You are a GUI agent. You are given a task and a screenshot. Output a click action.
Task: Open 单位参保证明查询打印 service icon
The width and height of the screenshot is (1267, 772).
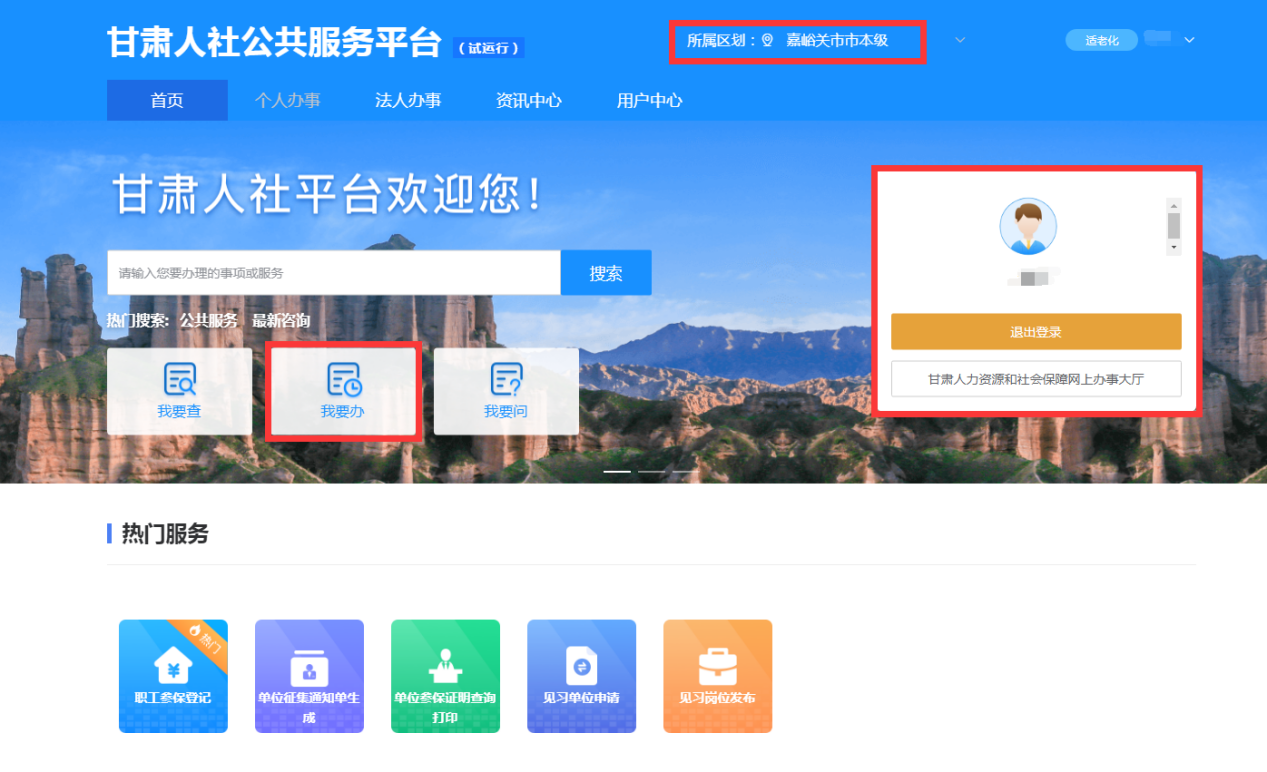[x=445, y=675]
